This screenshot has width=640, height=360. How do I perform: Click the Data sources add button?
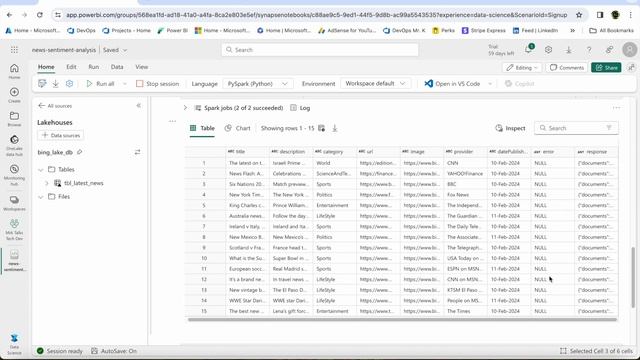(x=61, y=136)
